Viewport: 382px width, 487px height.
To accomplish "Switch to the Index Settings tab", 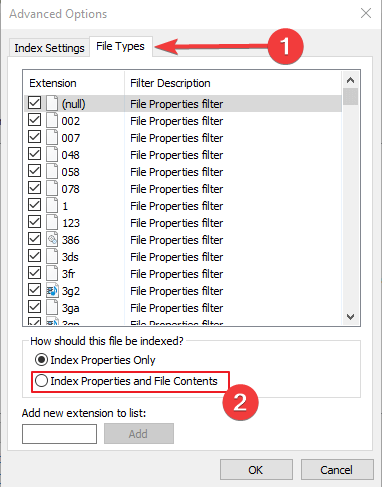I will pos(49,48).
